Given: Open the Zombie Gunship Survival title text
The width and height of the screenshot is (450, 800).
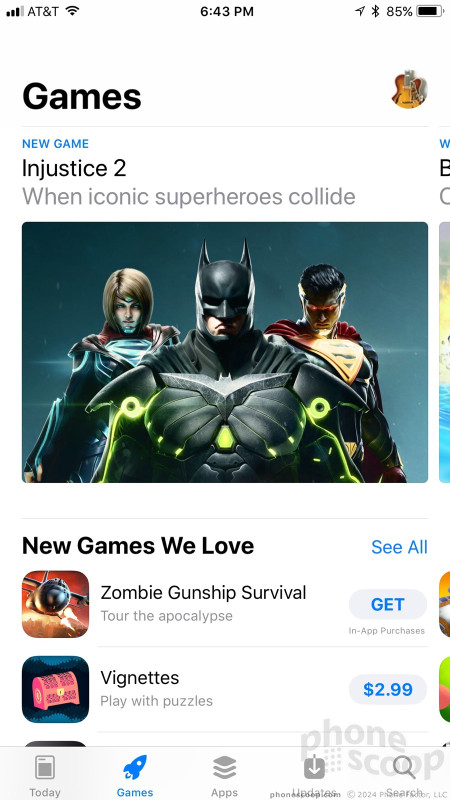Looking at the screenshot, I should (x=203, y=593).
